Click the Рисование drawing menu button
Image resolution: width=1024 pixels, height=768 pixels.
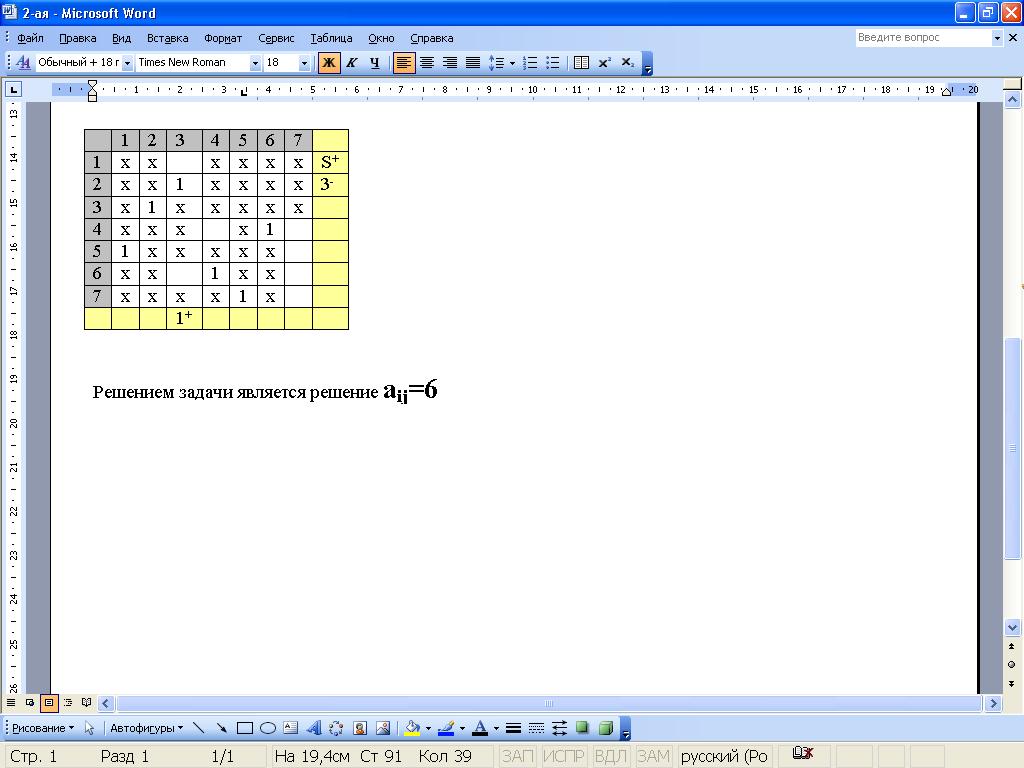coord(43,728)
